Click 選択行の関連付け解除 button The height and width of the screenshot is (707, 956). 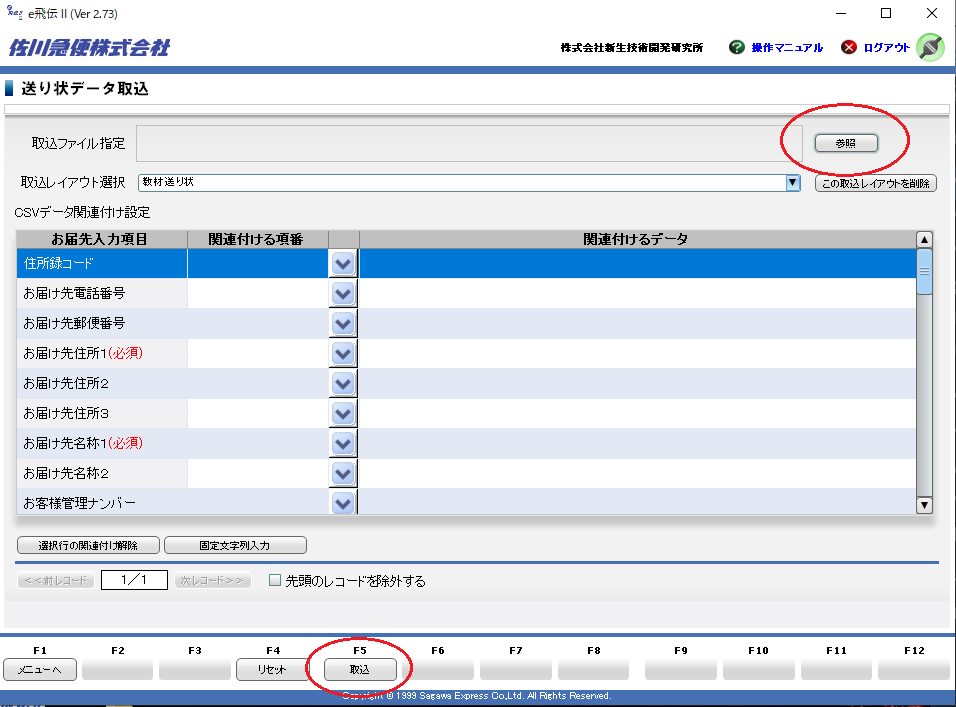click(87, 545)
